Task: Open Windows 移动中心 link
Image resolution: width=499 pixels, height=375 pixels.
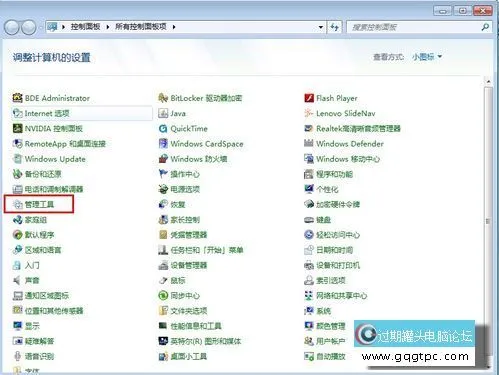Action: coord(348,159)
